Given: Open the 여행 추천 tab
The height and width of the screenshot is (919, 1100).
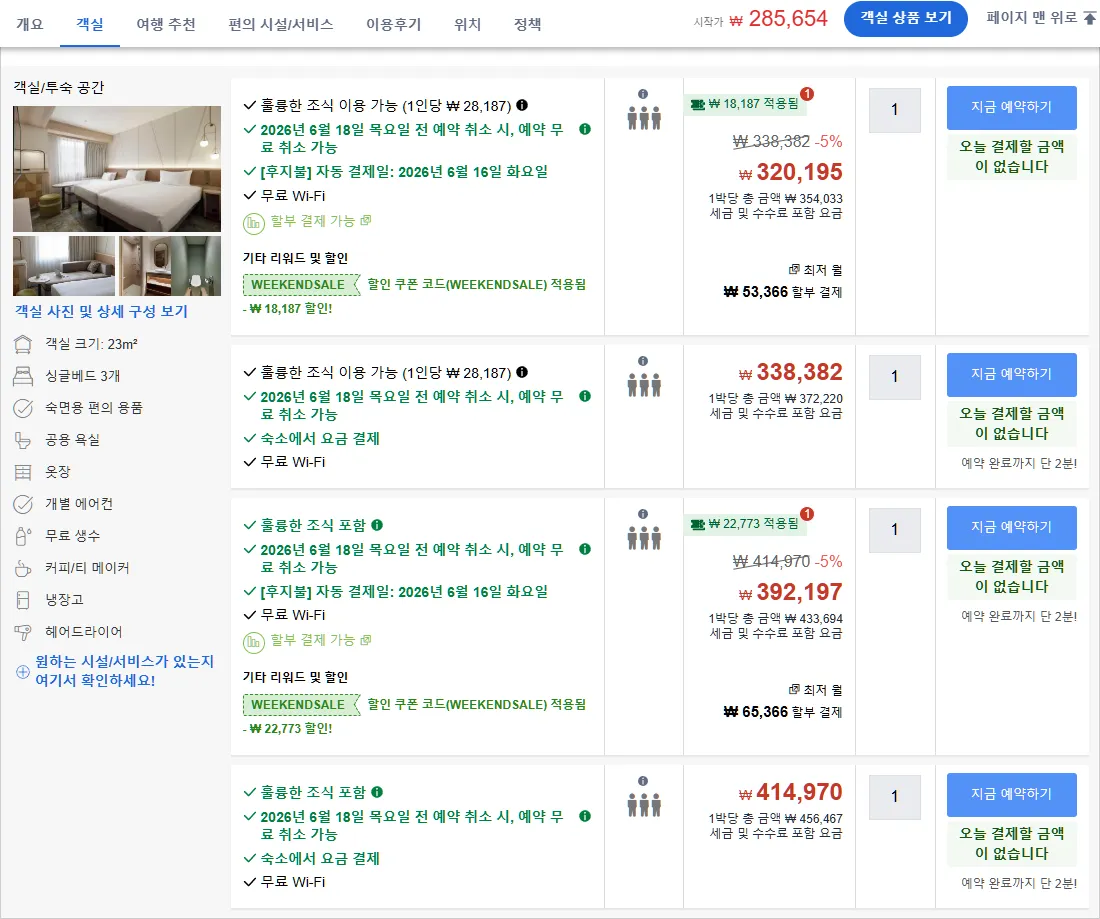Looking at the screenshot, I should (166, 24).
